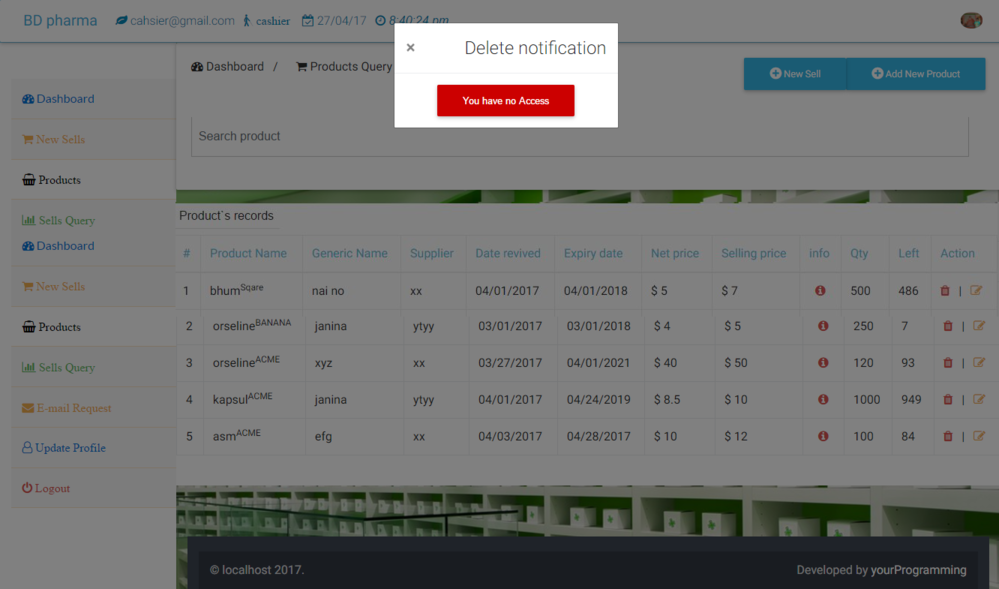999x589 pixels.
Task: Edit the asm ACME product entry
Action: (x=979, y=437)
